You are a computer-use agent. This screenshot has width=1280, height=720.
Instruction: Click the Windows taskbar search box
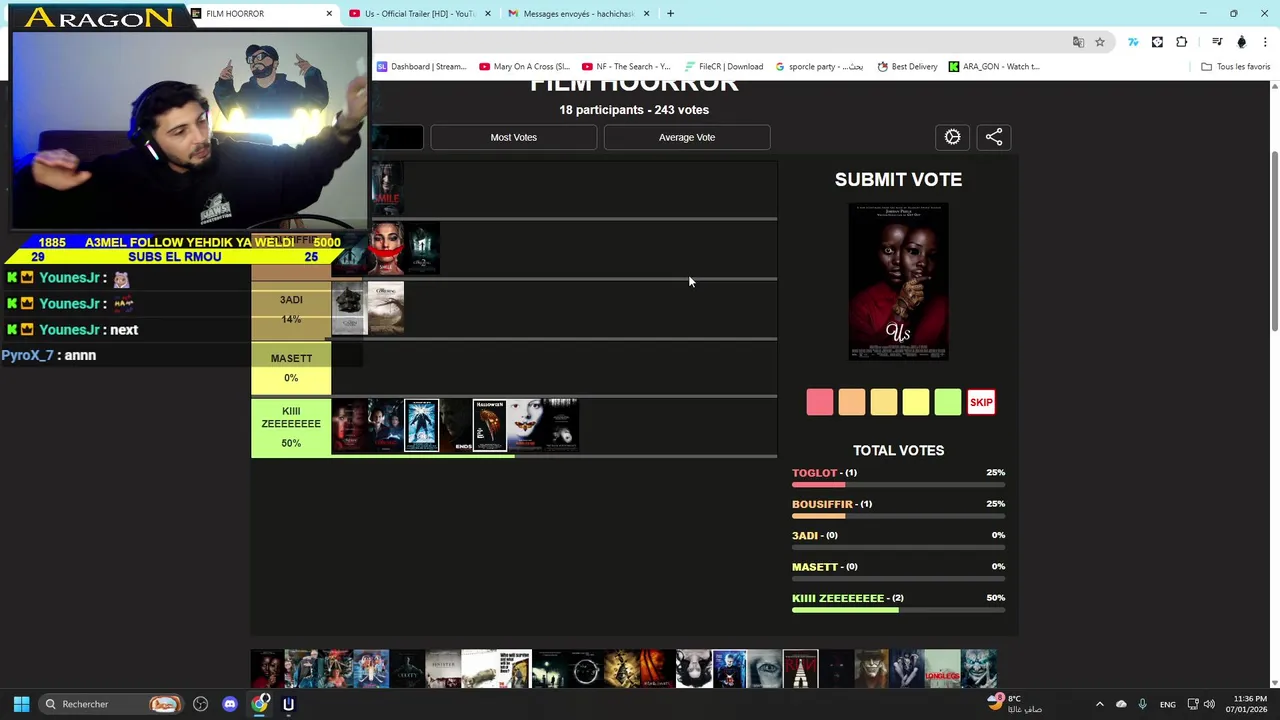(112, 704)
